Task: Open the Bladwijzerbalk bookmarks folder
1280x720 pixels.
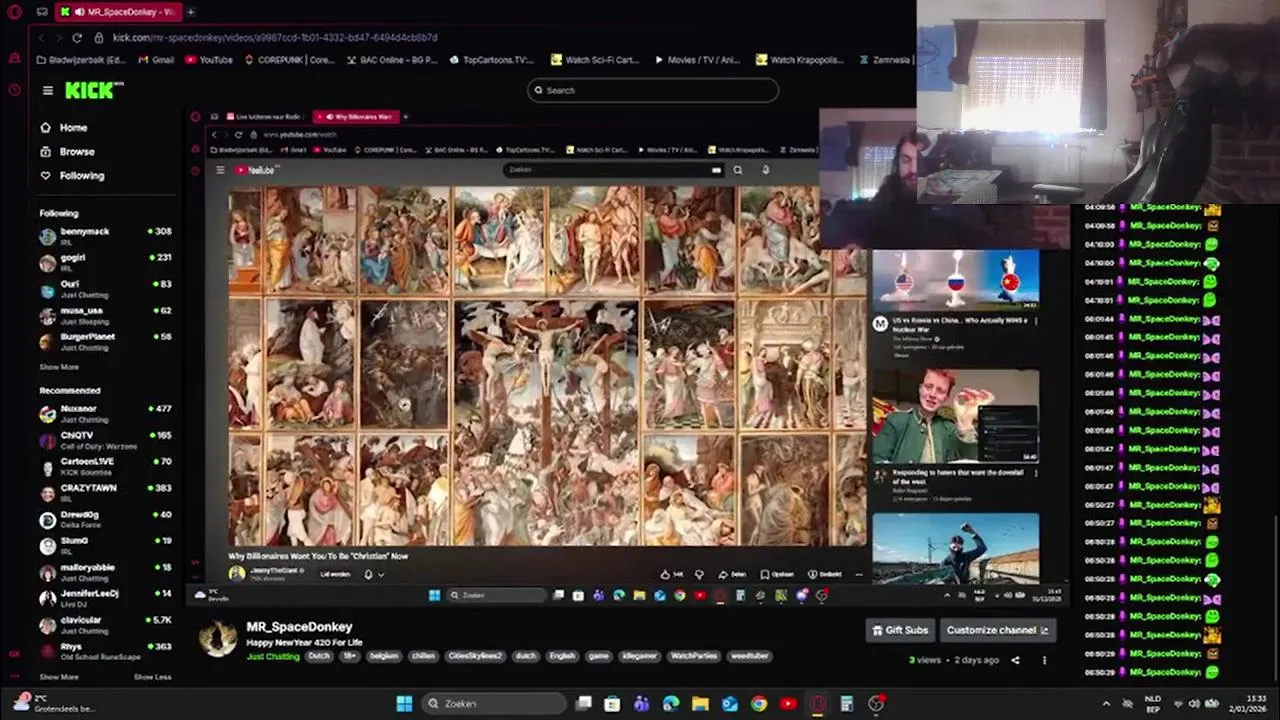Action: 81,60
